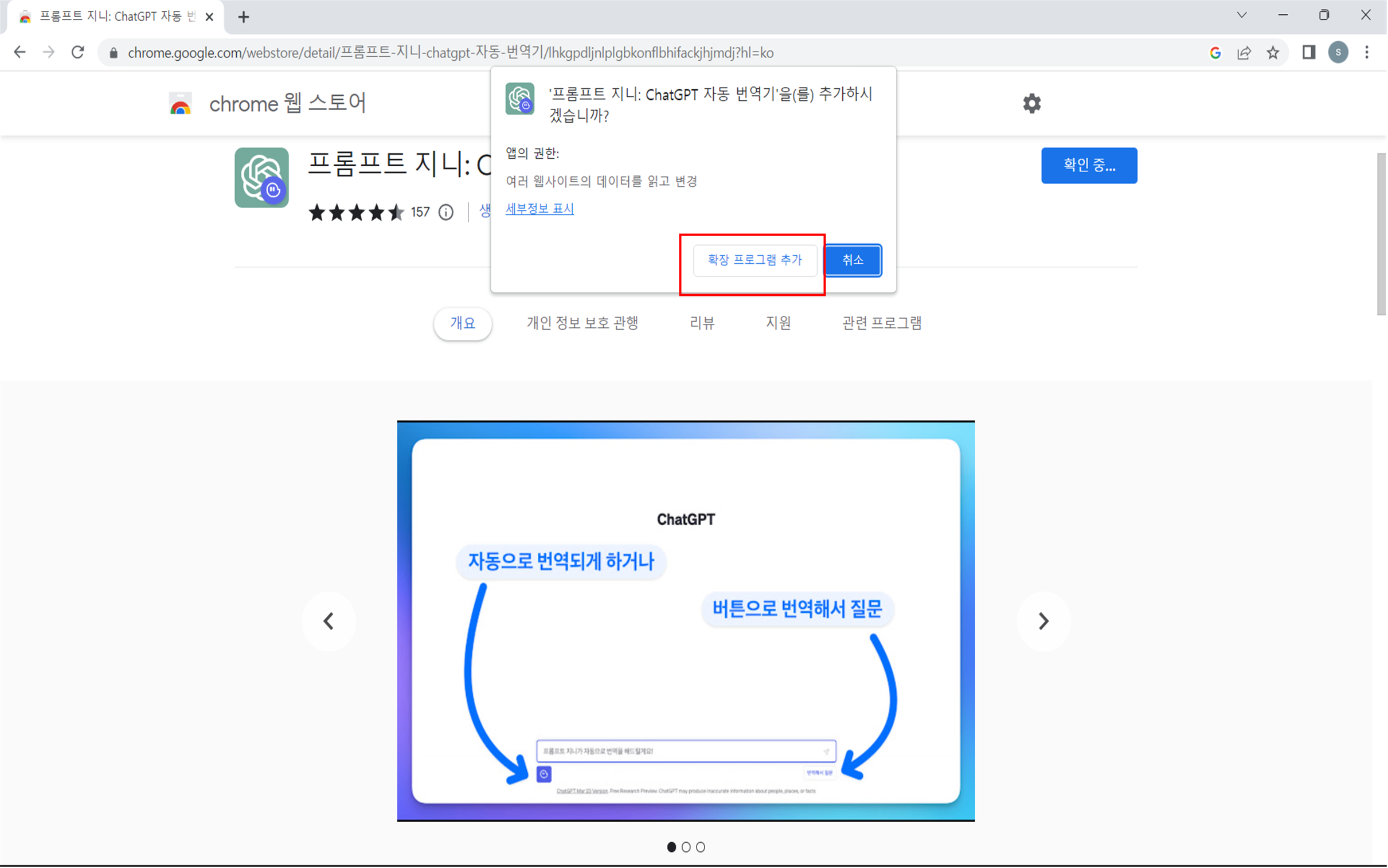Bookmark this page with the star icon
This screenshot has height=868, width=1388.
click(1273, 53)
